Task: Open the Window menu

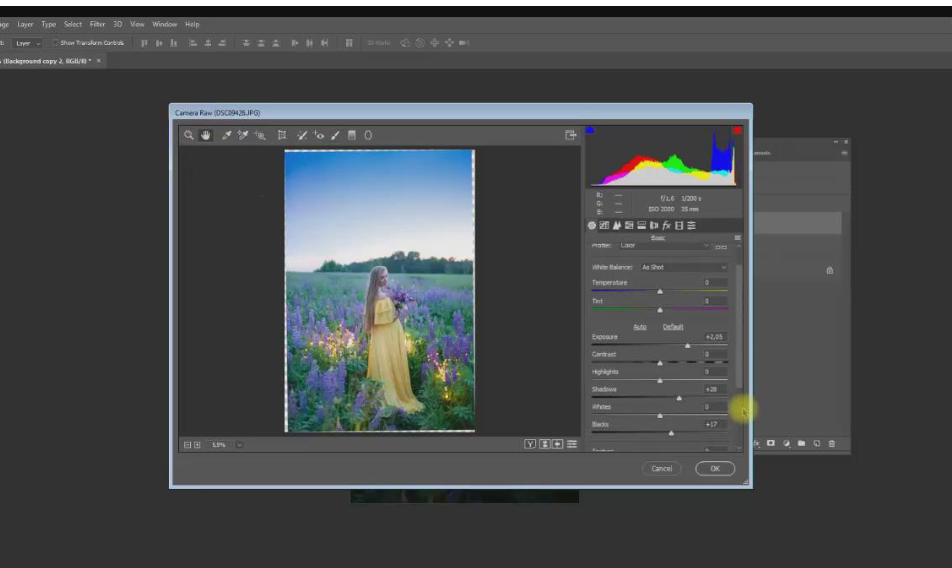Action: click(164, 24)
